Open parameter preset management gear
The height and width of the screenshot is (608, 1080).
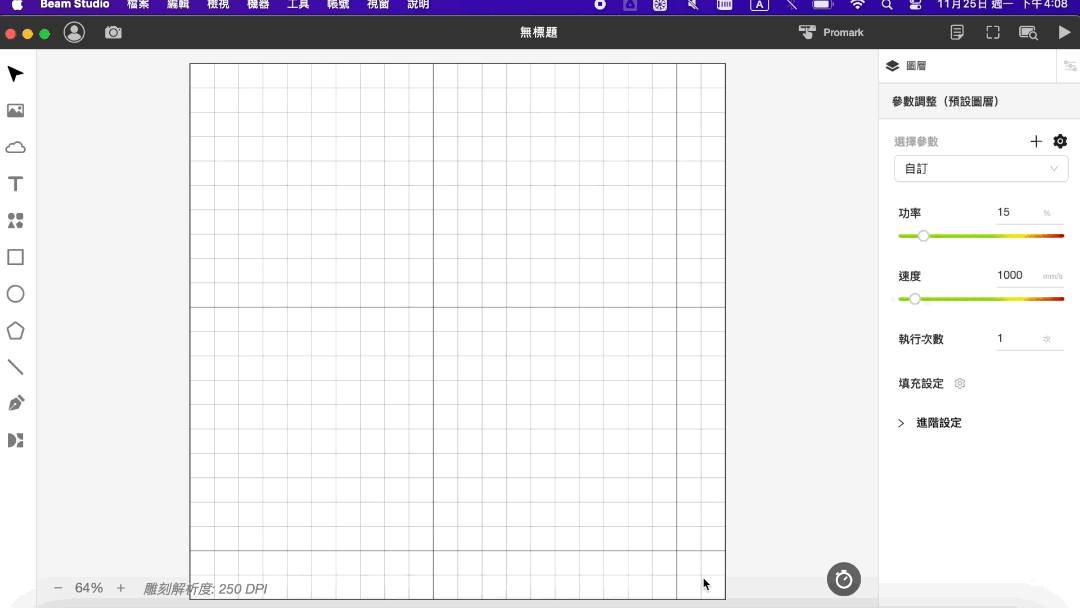pyautogui.click(x=1060, y=141)
